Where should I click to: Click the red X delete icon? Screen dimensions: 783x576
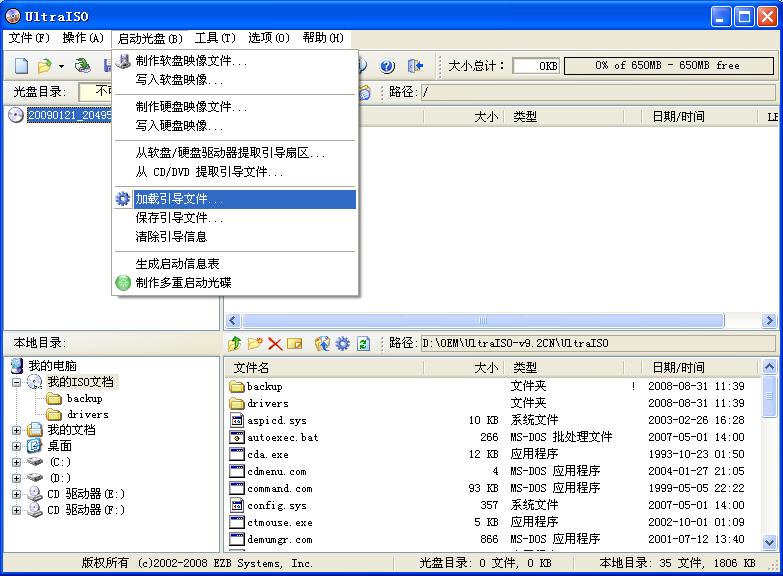coord(275,344)
